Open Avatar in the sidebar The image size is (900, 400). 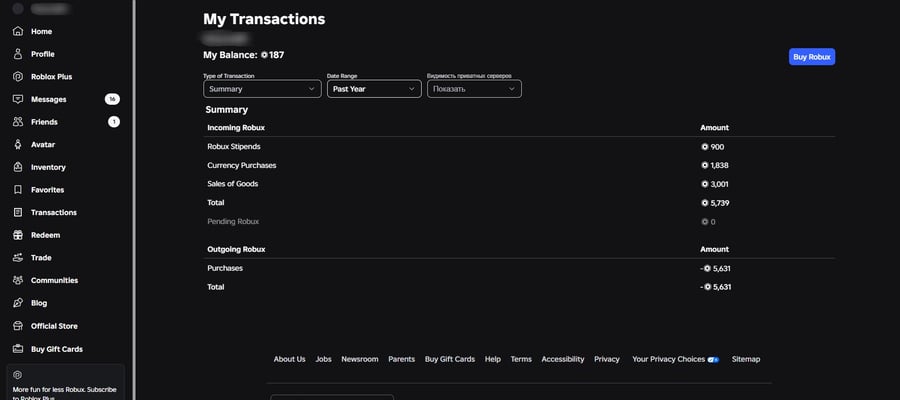[x=43, y=145]
